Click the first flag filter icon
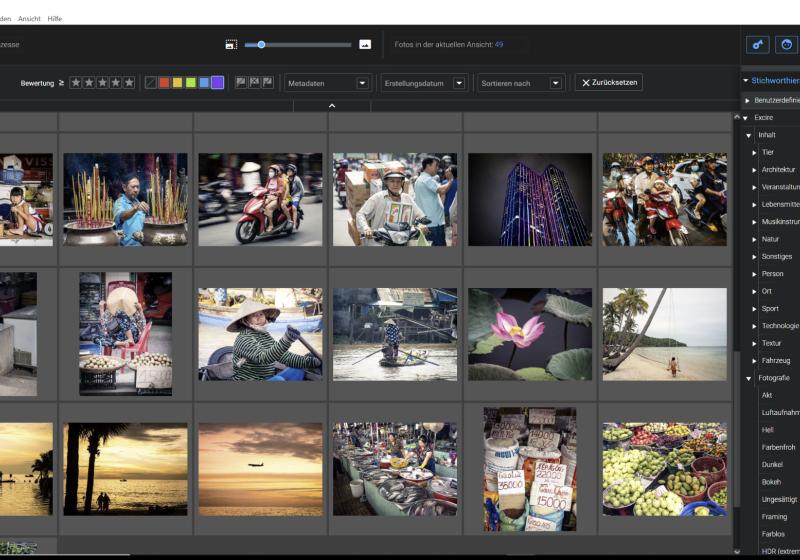Image resolution: width=800 pixels, height=560 pixels. (241, 82)
